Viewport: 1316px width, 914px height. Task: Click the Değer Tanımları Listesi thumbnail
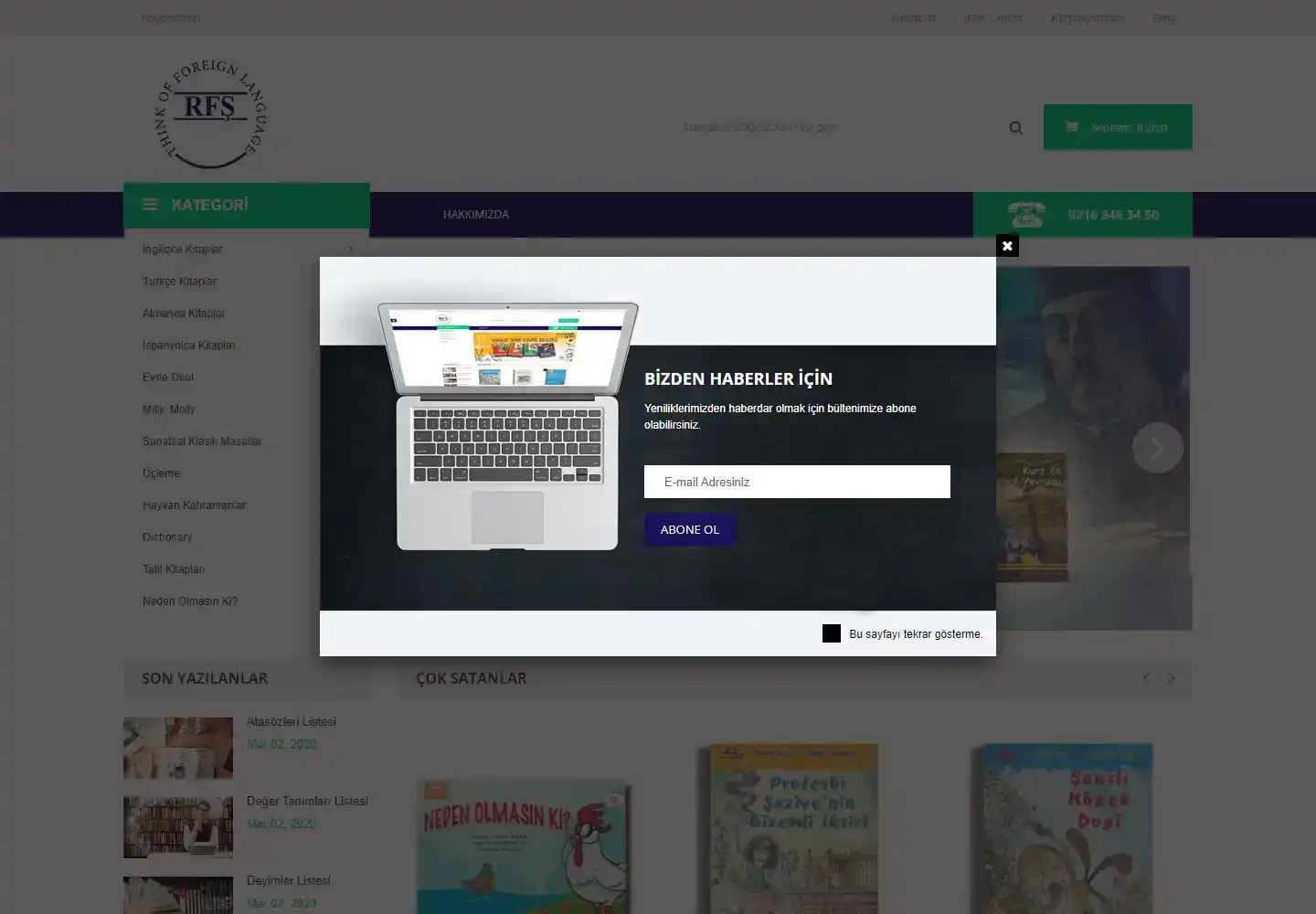(178, 827)
